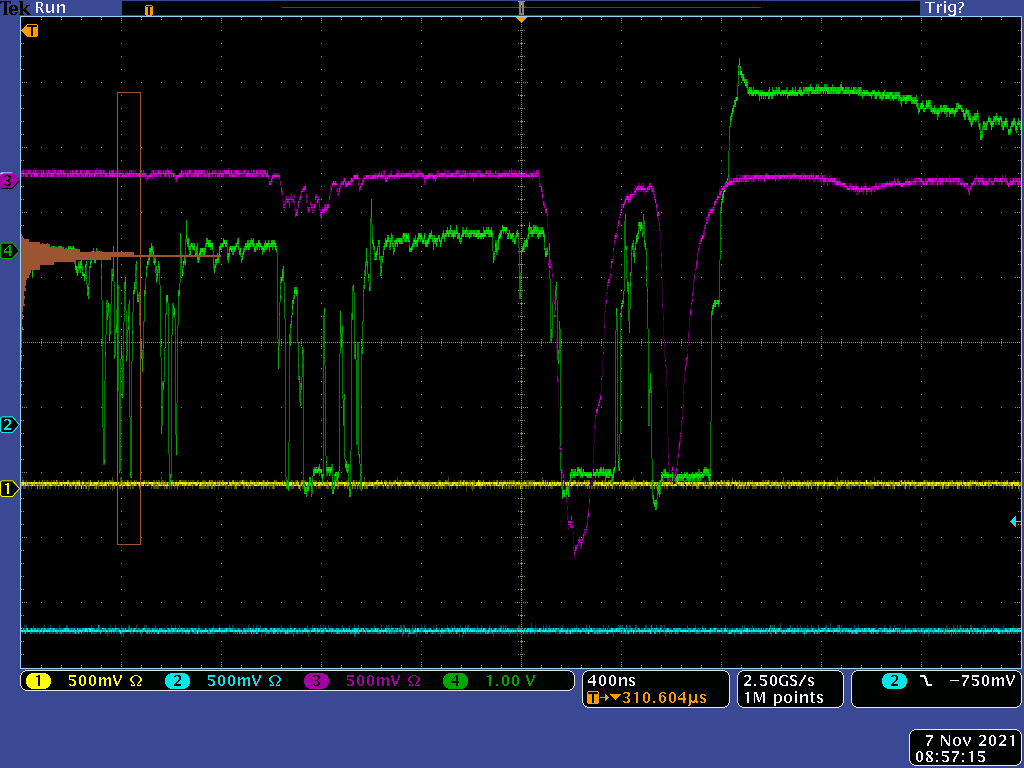Click the Run acquisition status label
The height and width of the screenshot is (768, 1024).
point(50,8)
